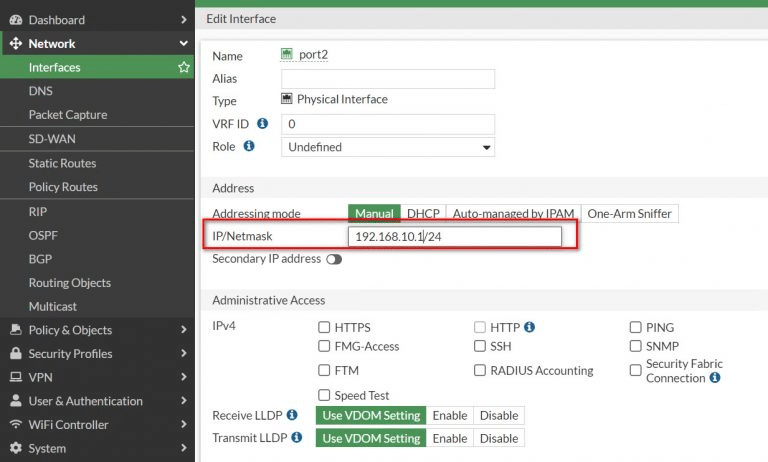Enable RADIUS Accounting checkbox
Viewport: 768px width, 462px height.
480,370
